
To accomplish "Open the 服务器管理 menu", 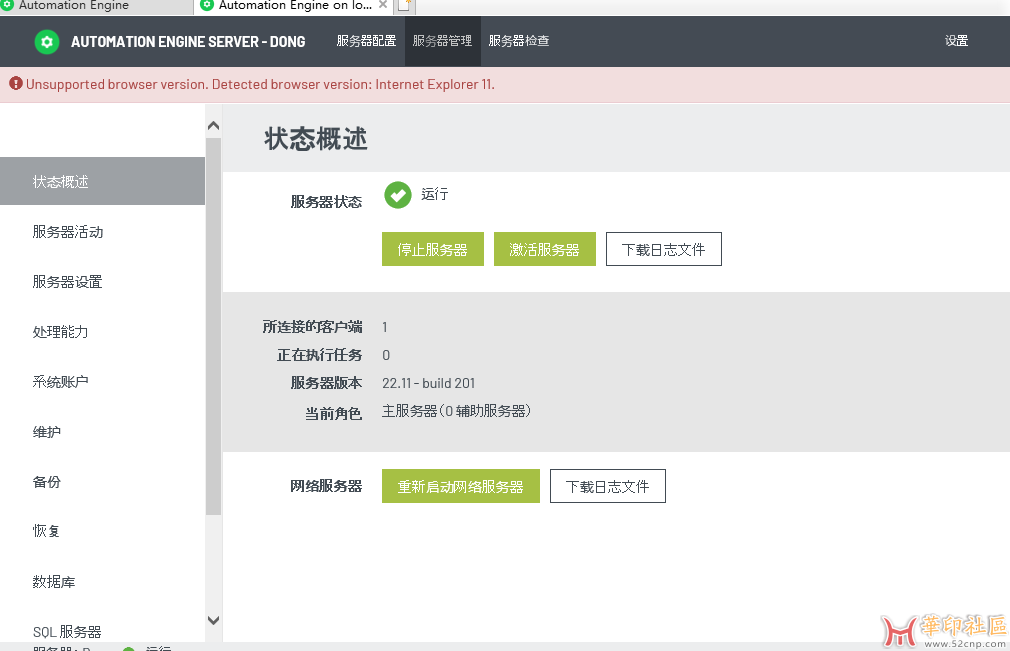I will tap(443, 41).
